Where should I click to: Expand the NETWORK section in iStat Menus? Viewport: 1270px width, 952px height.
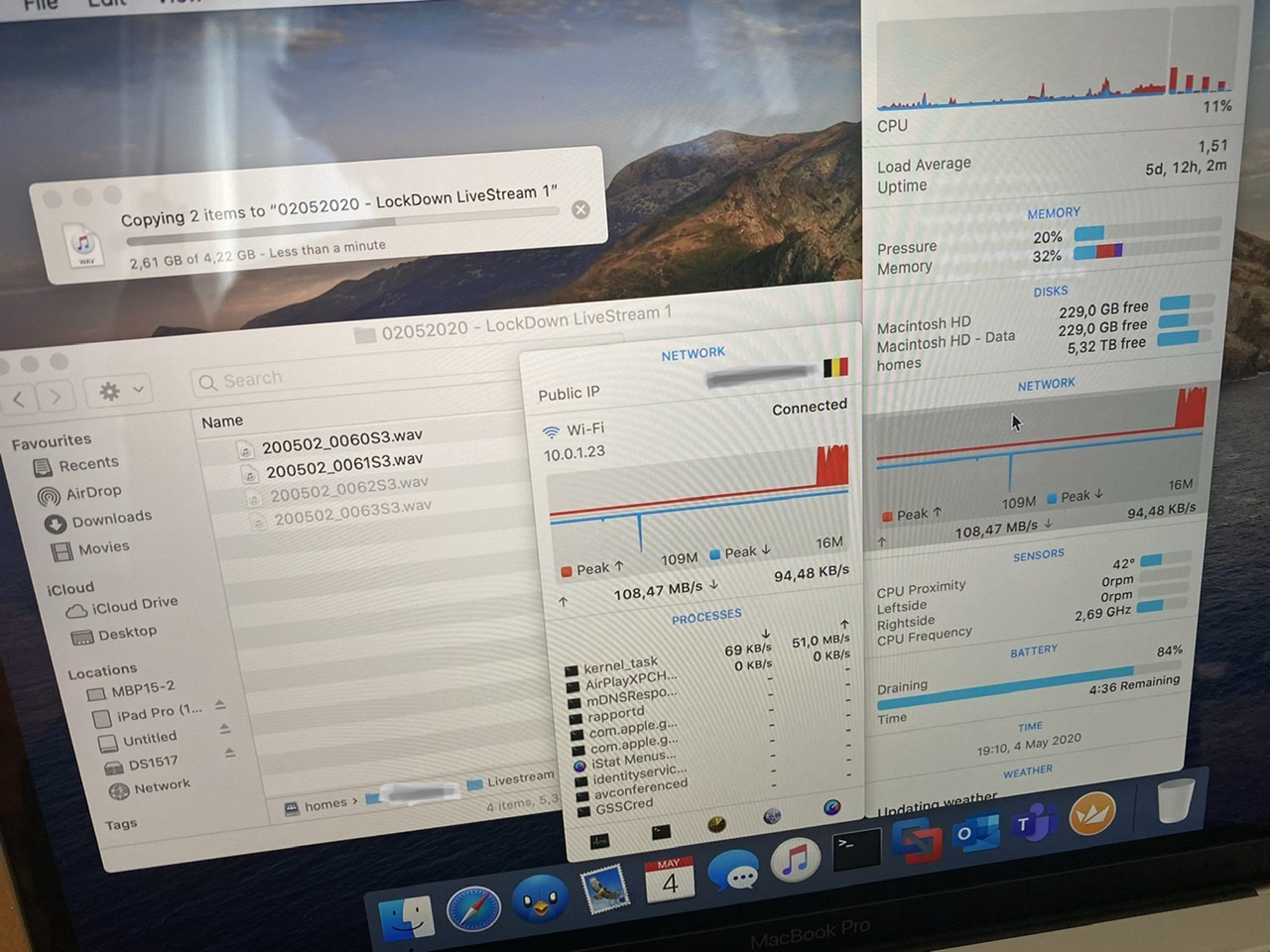[x=1045, y=384]
